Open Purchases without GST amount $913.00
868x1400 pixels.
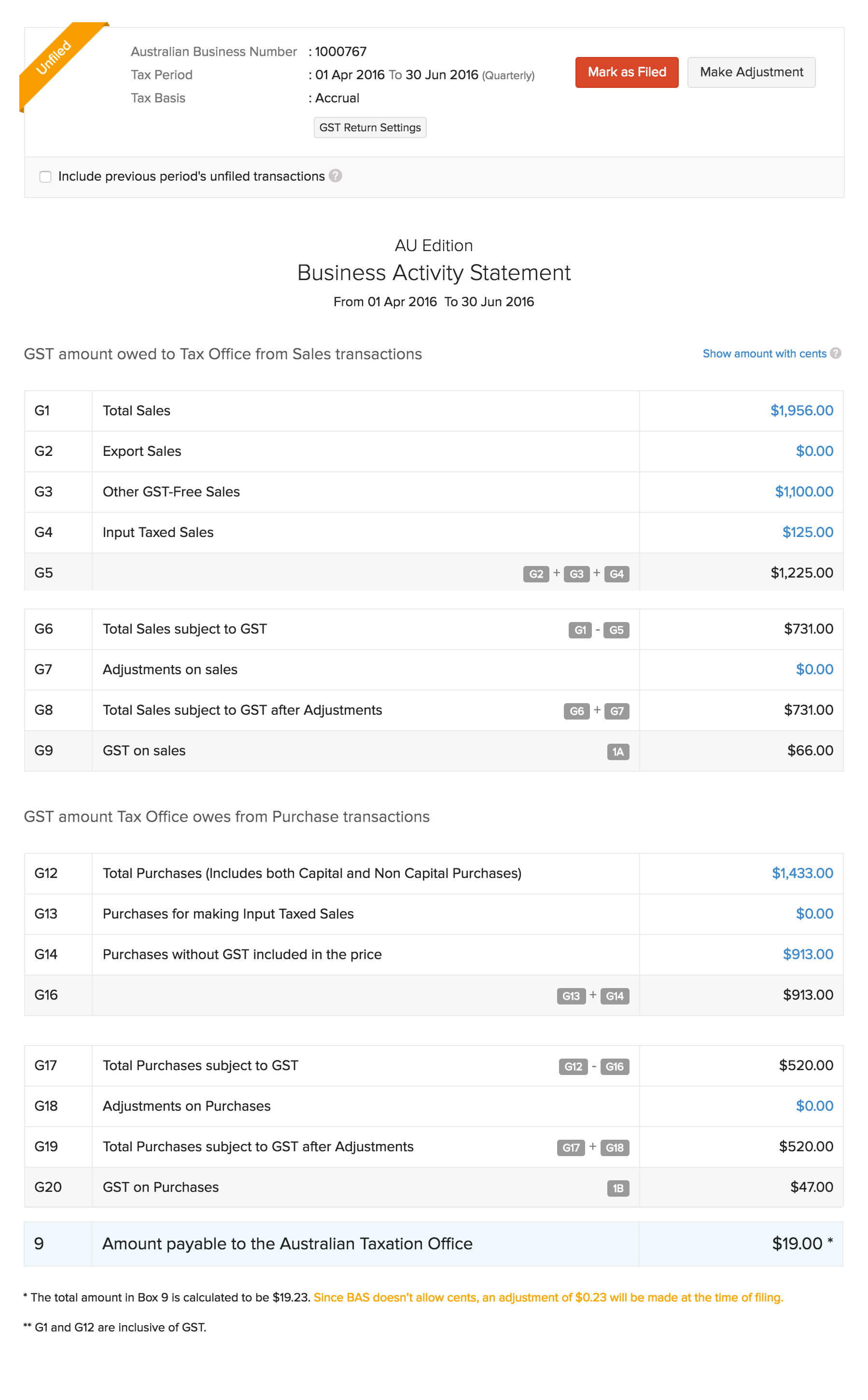(x=808, y=954)
